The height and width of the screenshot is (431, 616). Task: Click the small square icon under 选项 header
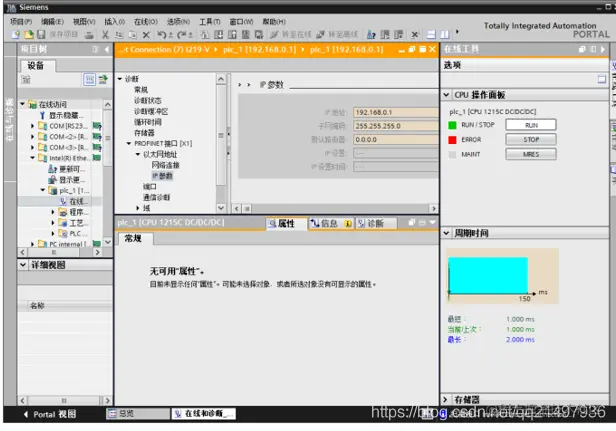click(601, 79)
